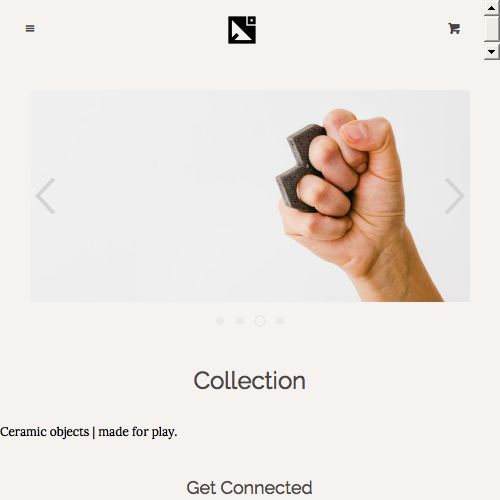Click the empty left area of slide image

pos(150,196)
